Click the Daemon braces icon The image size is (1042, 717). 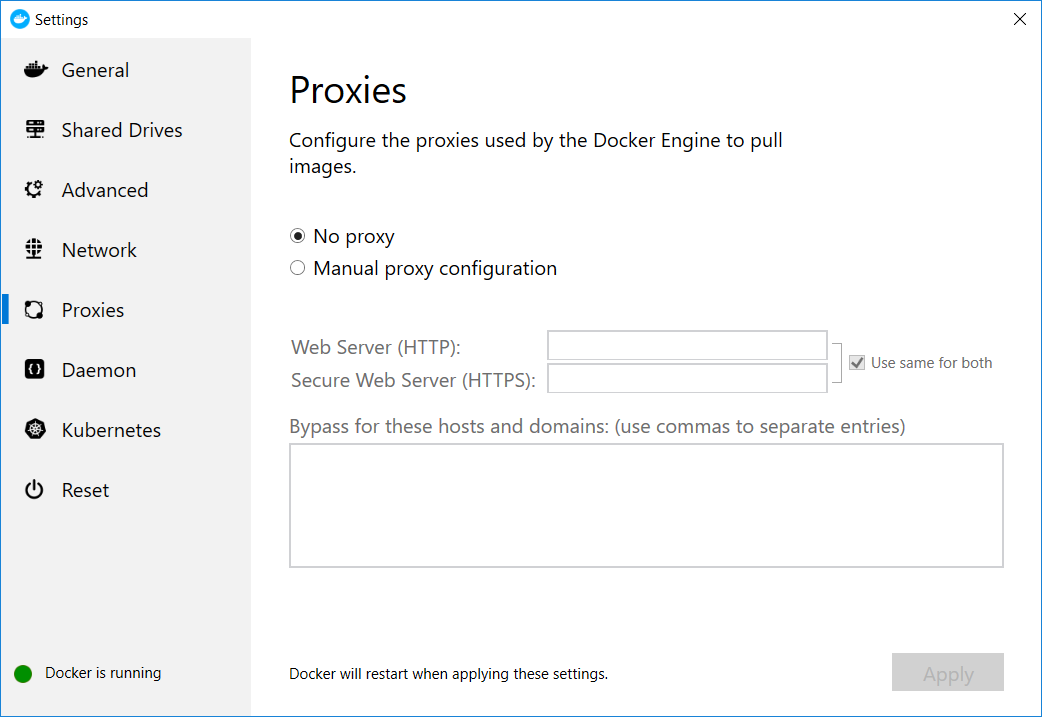point(35,370)
